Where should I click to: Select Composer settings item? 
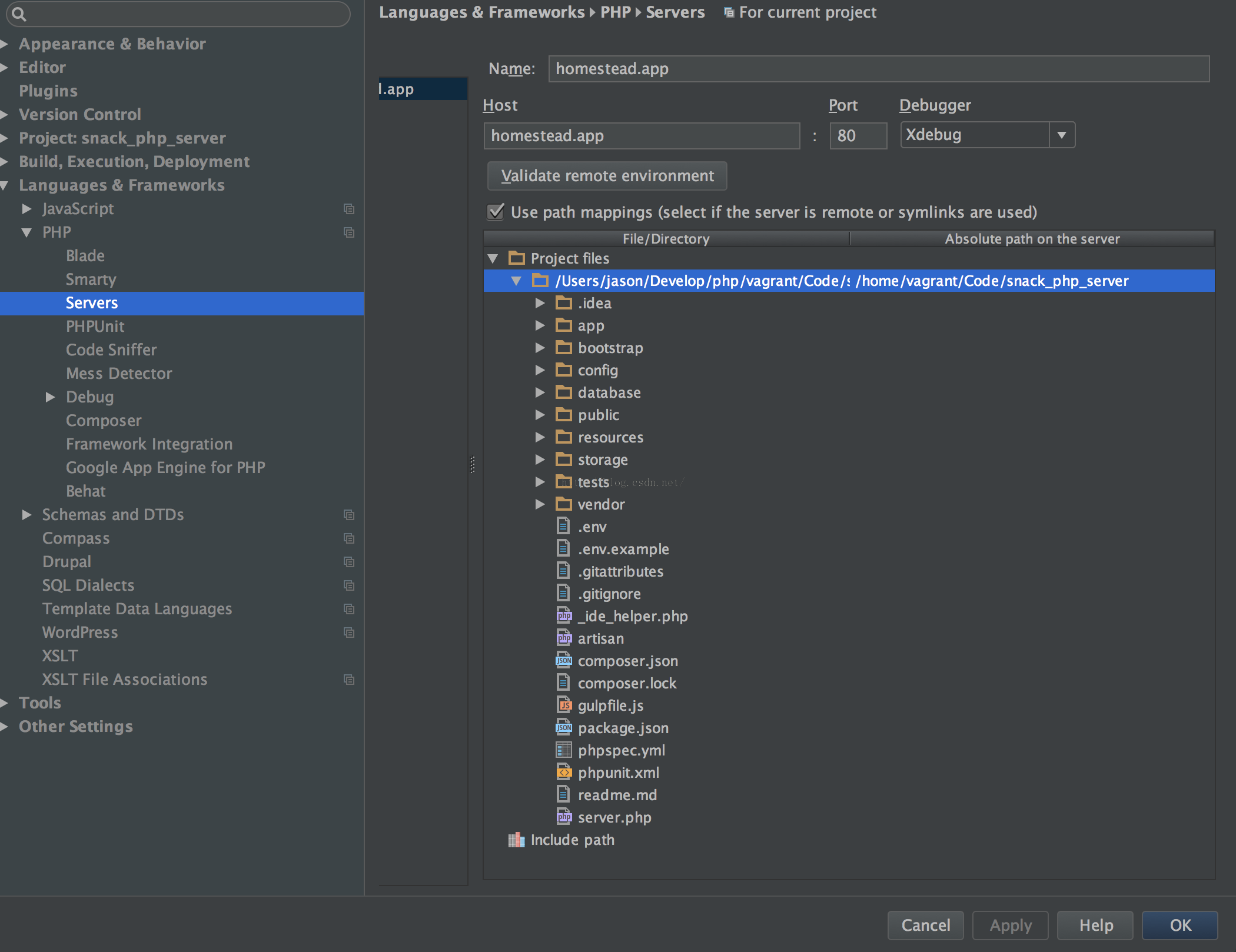(104, 421)
